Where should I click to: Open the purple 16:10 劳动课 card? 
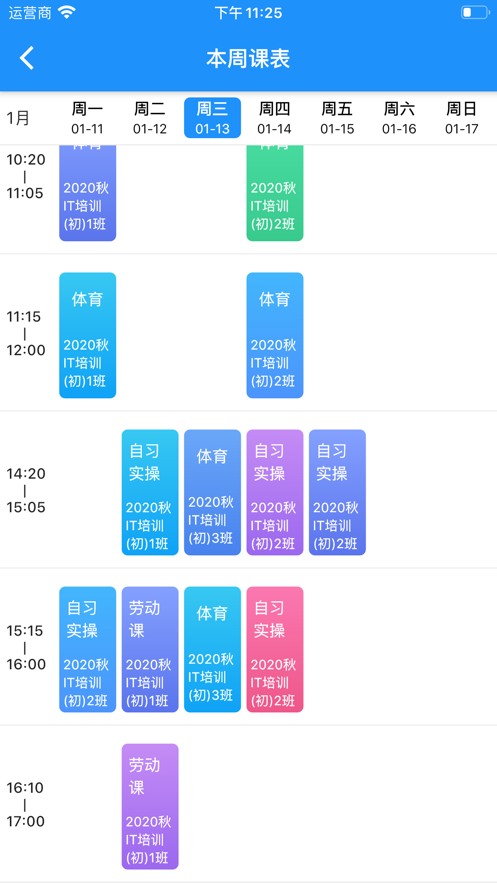click(150, 806)
